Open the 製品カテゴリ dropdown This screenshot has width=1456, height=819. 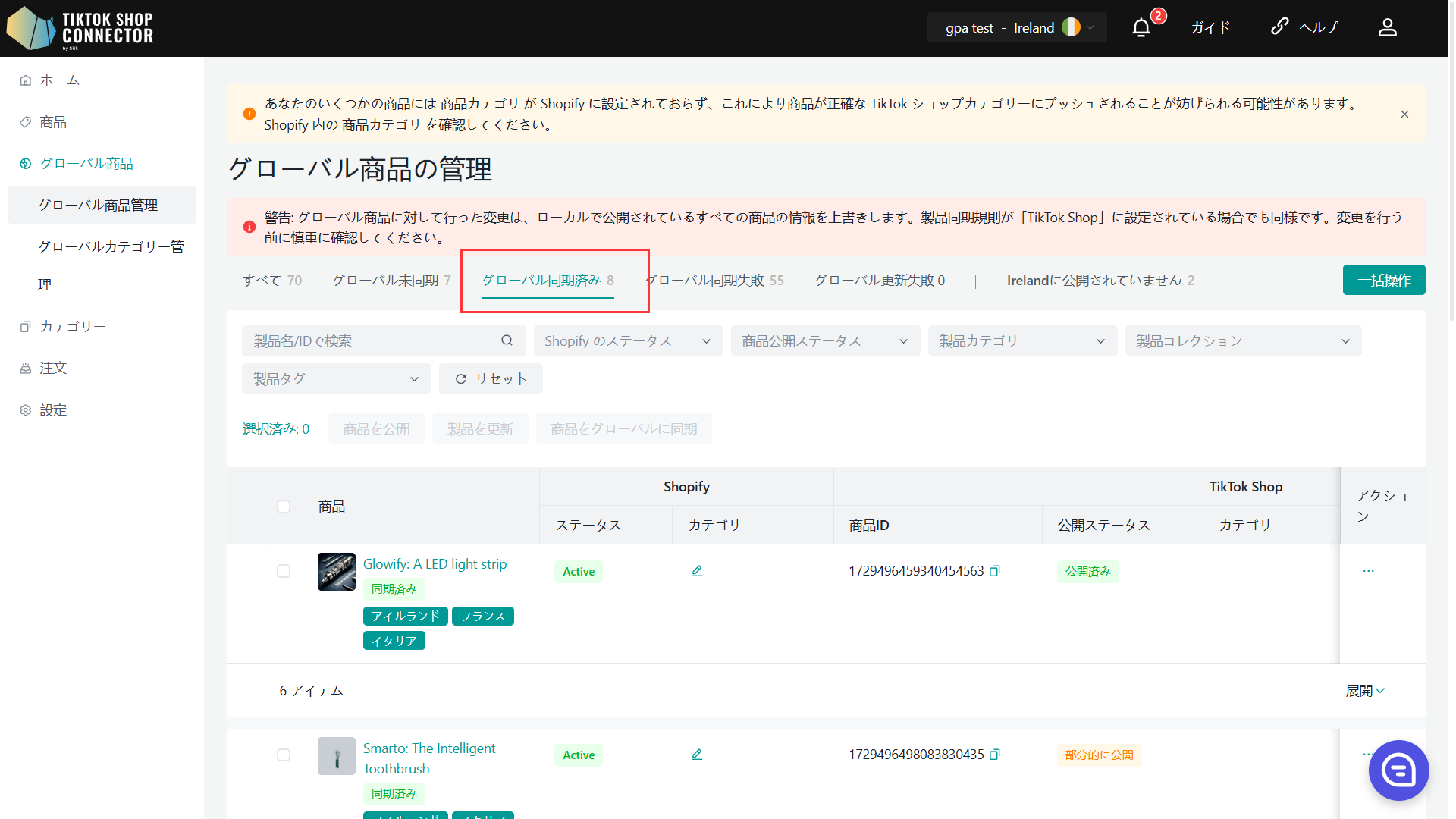(x=1022, y=340)
